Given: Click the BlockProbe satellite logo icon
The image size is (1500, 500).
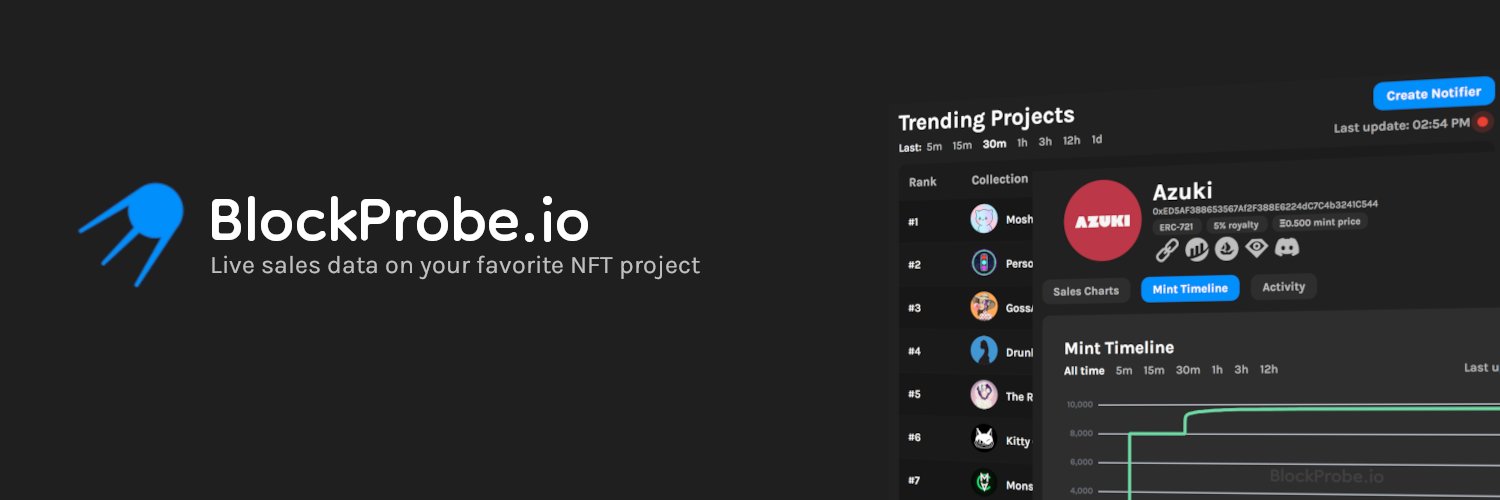Looking at the screenshot, I should click(133, 233).
